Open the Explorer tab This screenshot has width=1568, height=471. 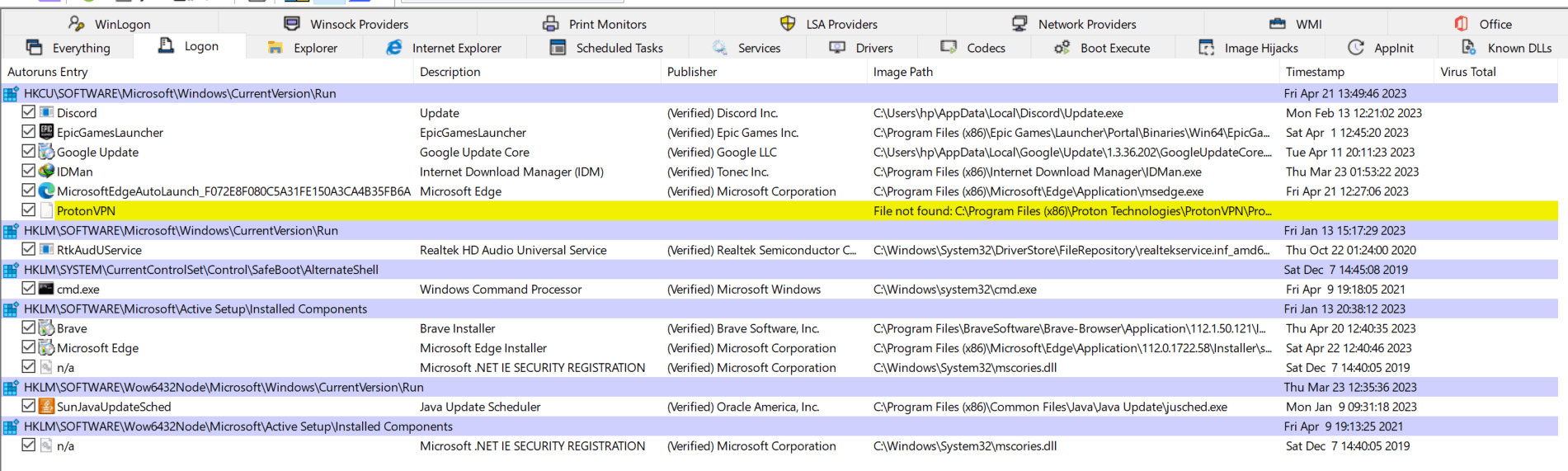[x=303, y=48]
